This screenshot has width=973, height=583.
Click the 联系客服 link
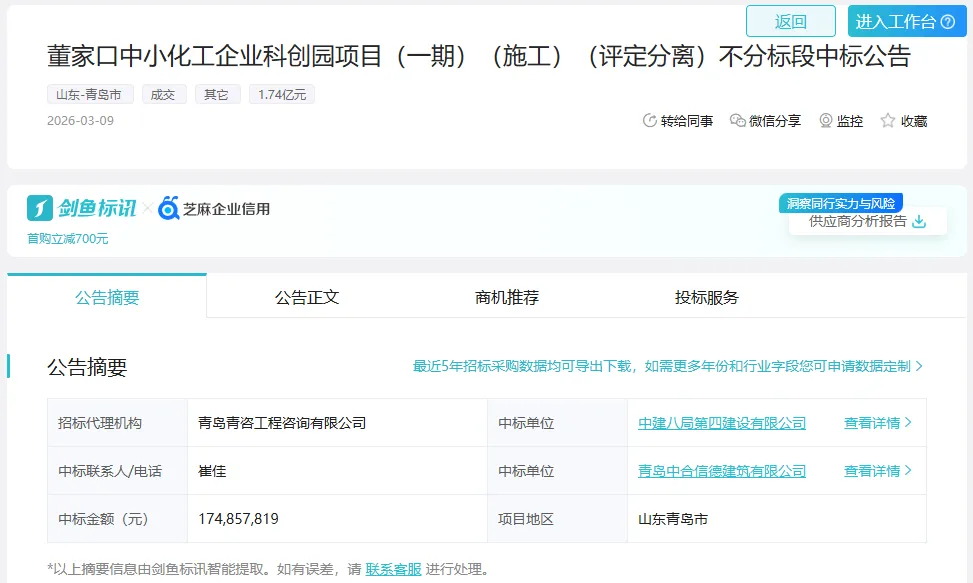pyautogui.click(x=393, y=569)
